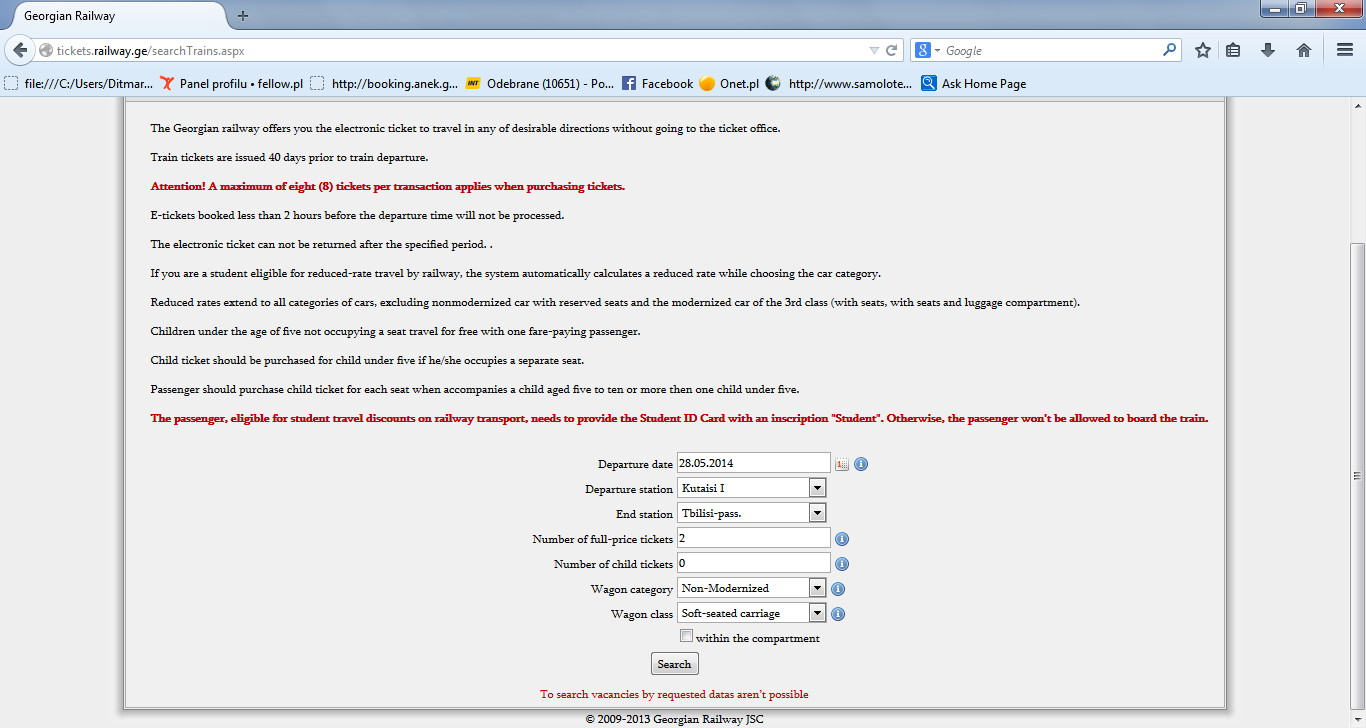This screenshot has width=1366, height=728.
Task: Click the Search button
Action: pyautogui.click(x=674, y=664)
